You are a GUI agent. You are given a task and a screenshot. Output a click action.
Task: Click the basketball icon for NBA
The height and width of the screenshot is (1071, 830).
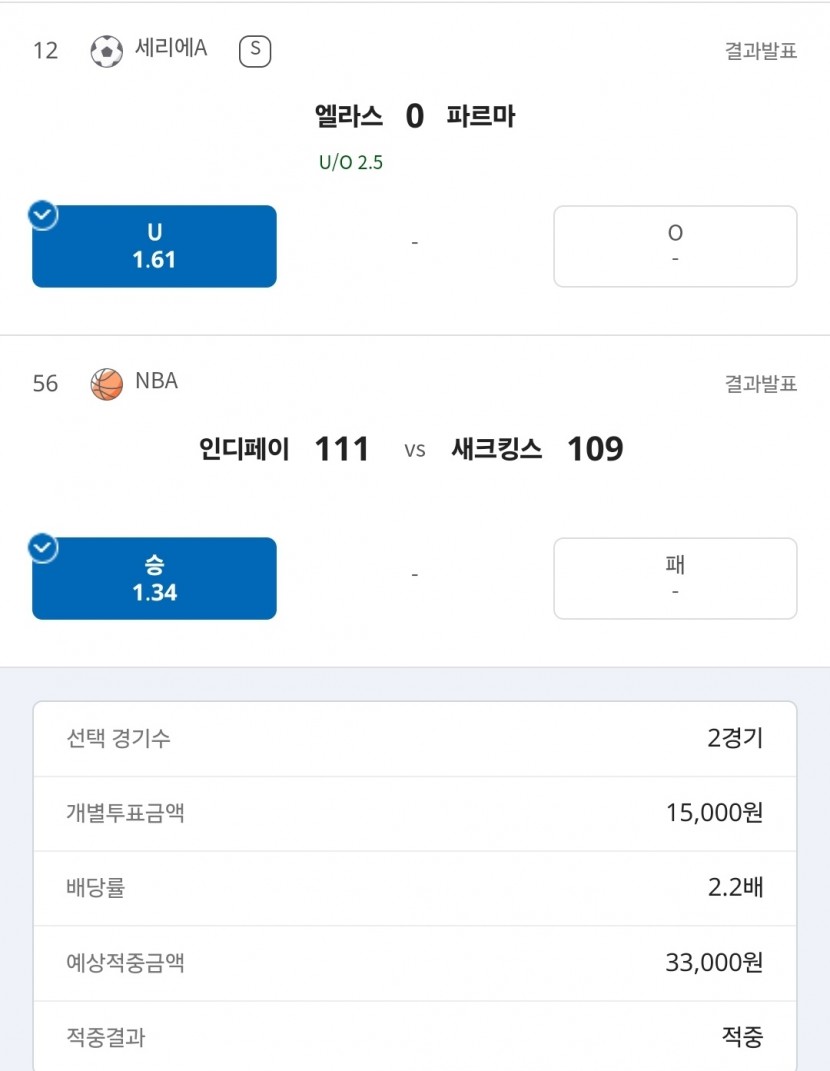tap(107, 384)
